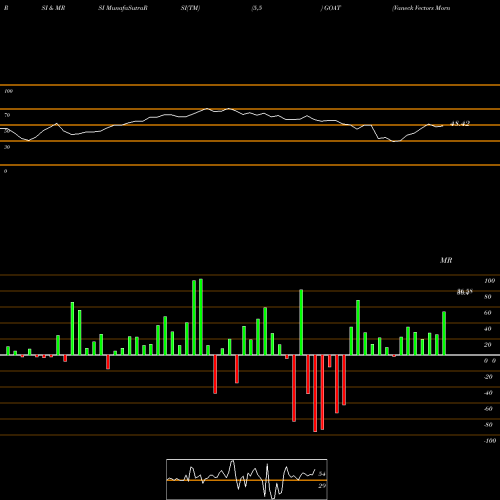Click the -20 label on the MR axis

coord(488,377)
